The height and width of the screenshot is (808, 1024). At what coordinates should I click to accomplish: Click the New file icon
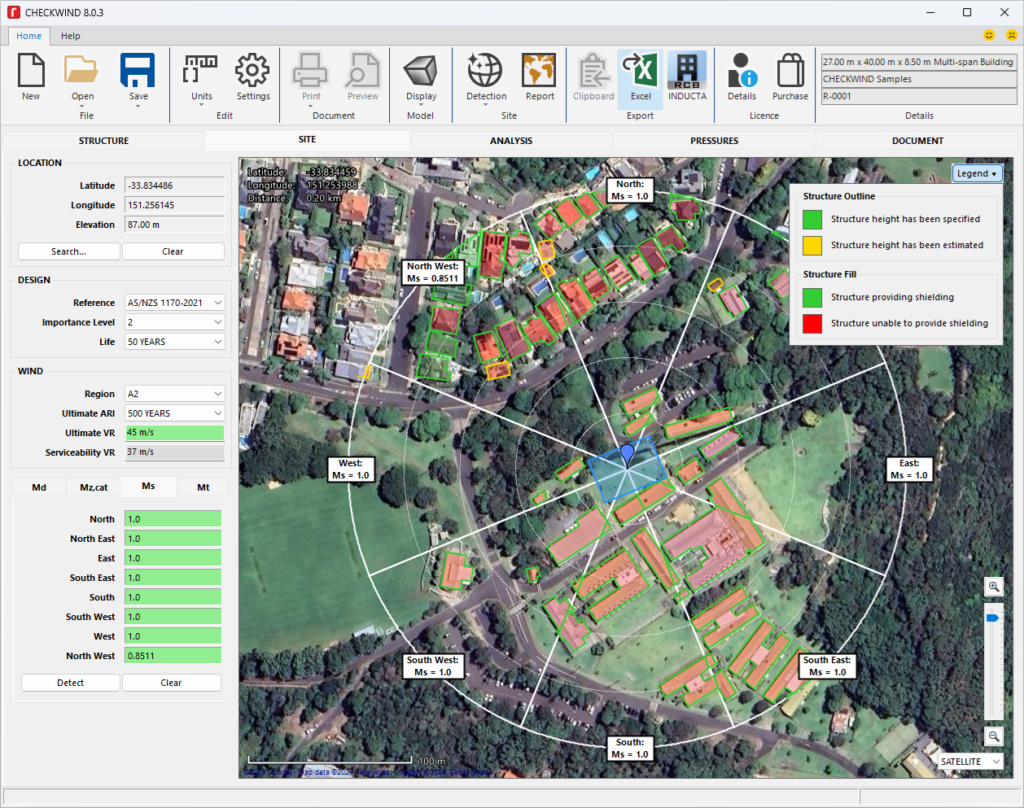point(31,71)
